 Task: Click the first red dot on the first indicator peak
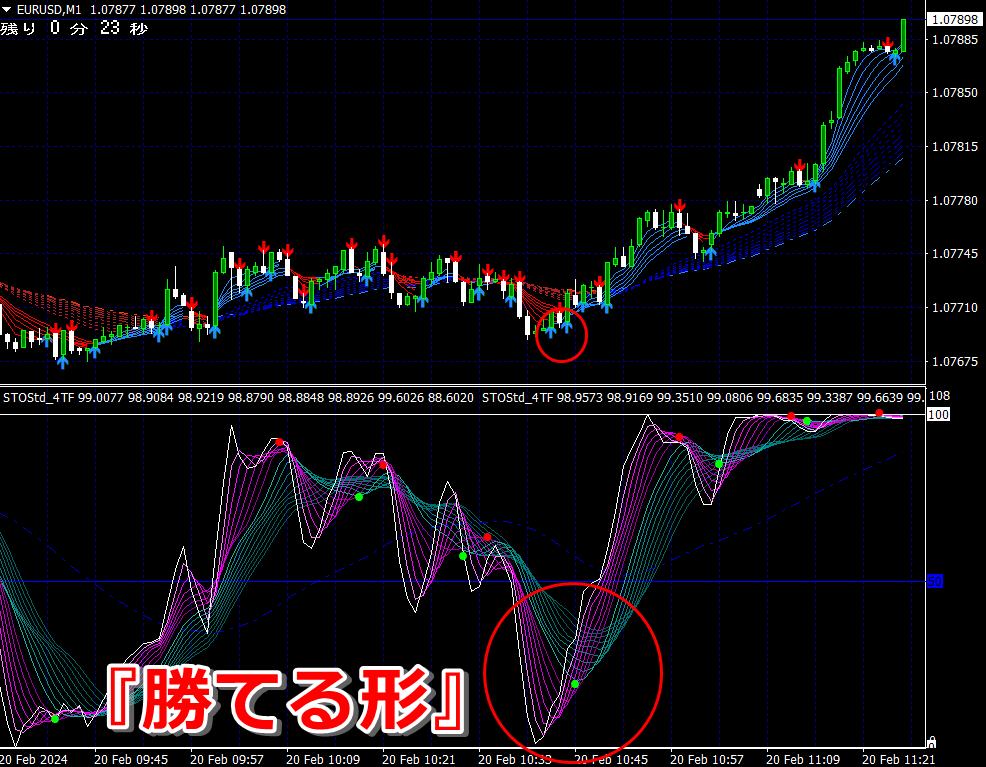[x=279, y=442]
